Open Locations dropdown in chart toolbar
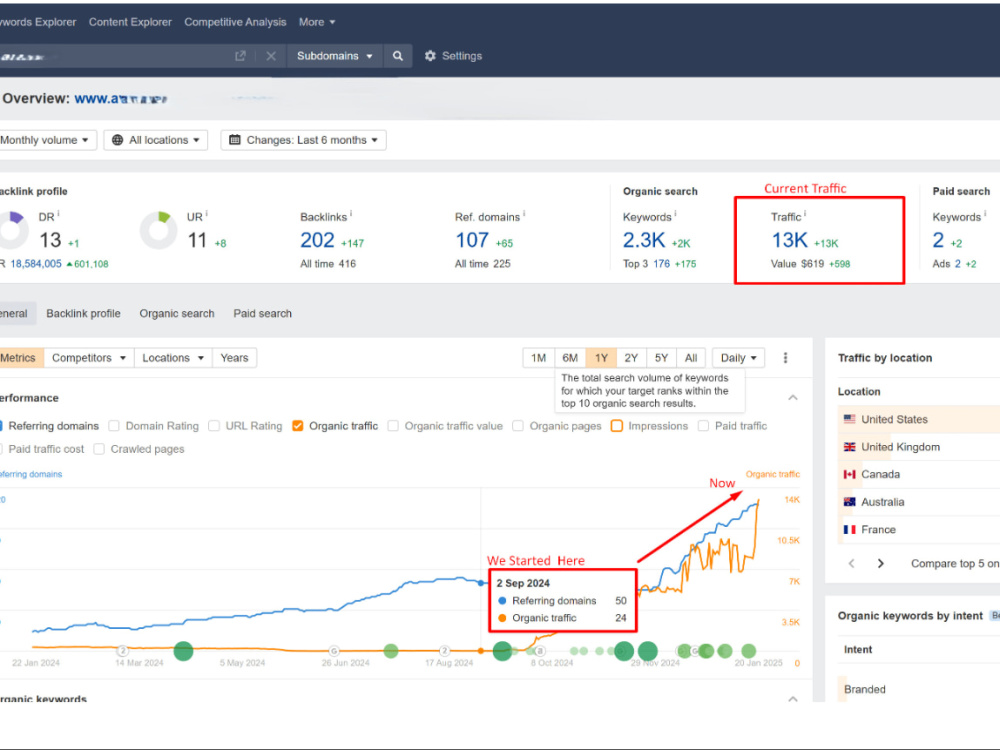1000x750 pixels. [x=173, y=358]
